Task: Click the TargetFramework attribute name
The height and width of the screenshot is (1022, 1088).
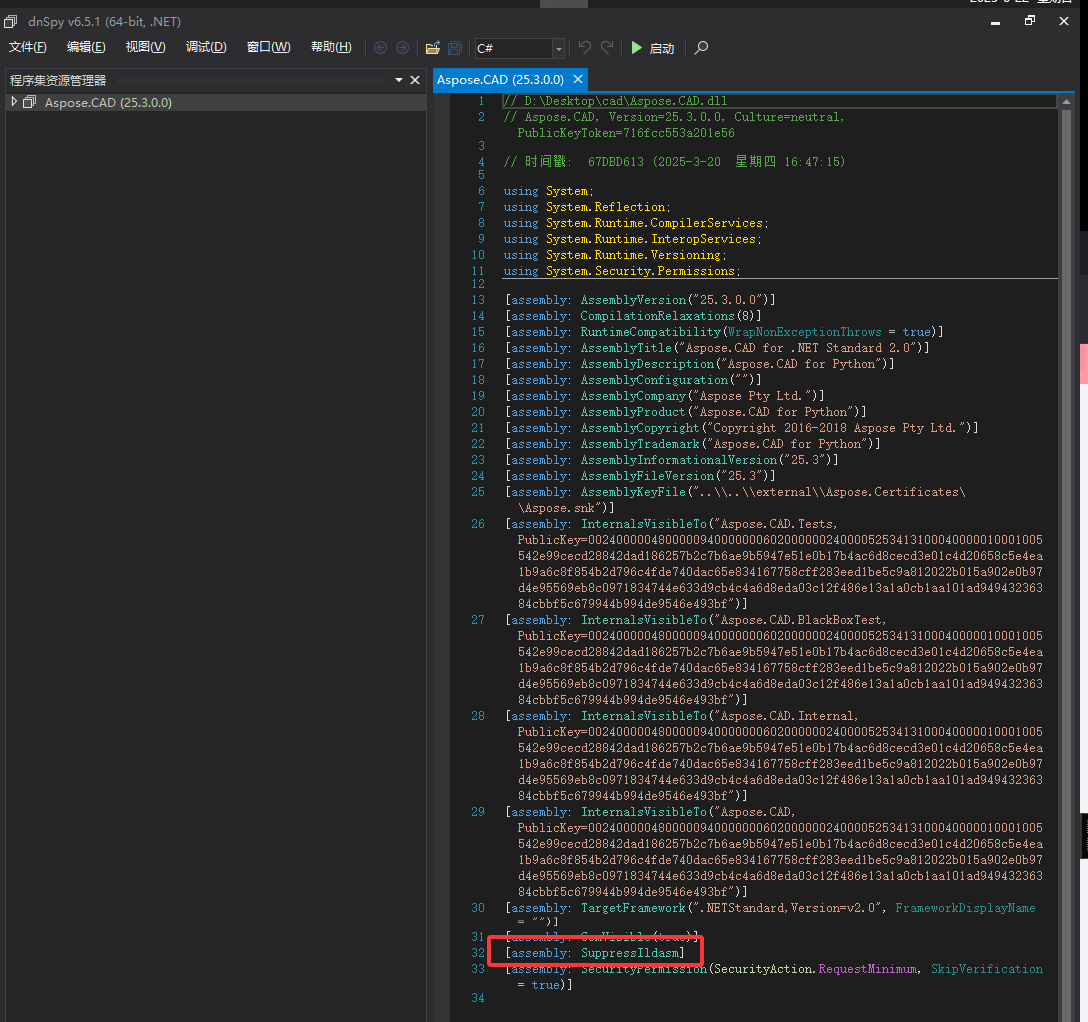Action: tap(633, 908)
